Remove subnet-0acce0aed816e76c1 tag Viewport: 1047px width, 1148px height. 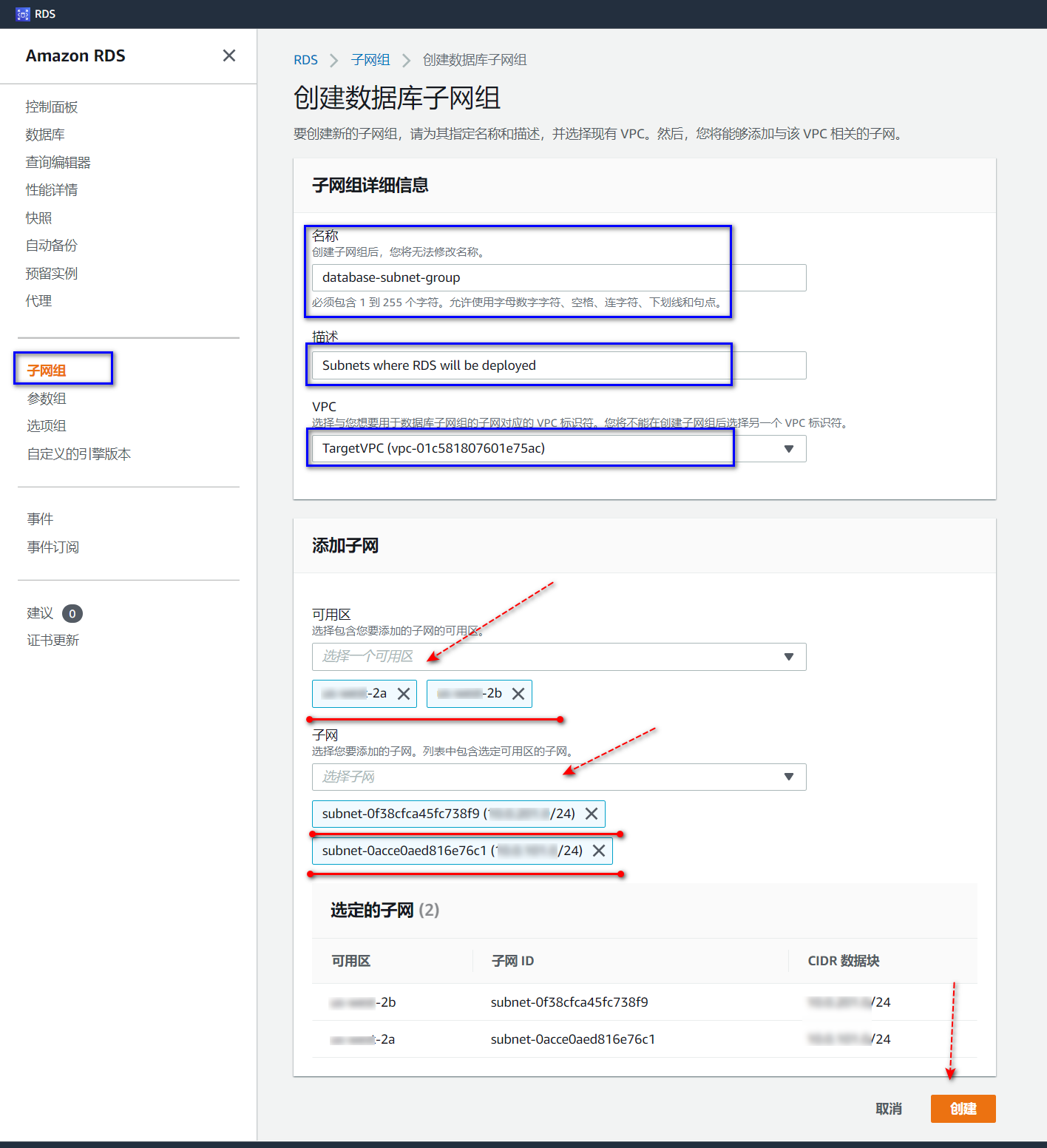(x=599, y=851)
